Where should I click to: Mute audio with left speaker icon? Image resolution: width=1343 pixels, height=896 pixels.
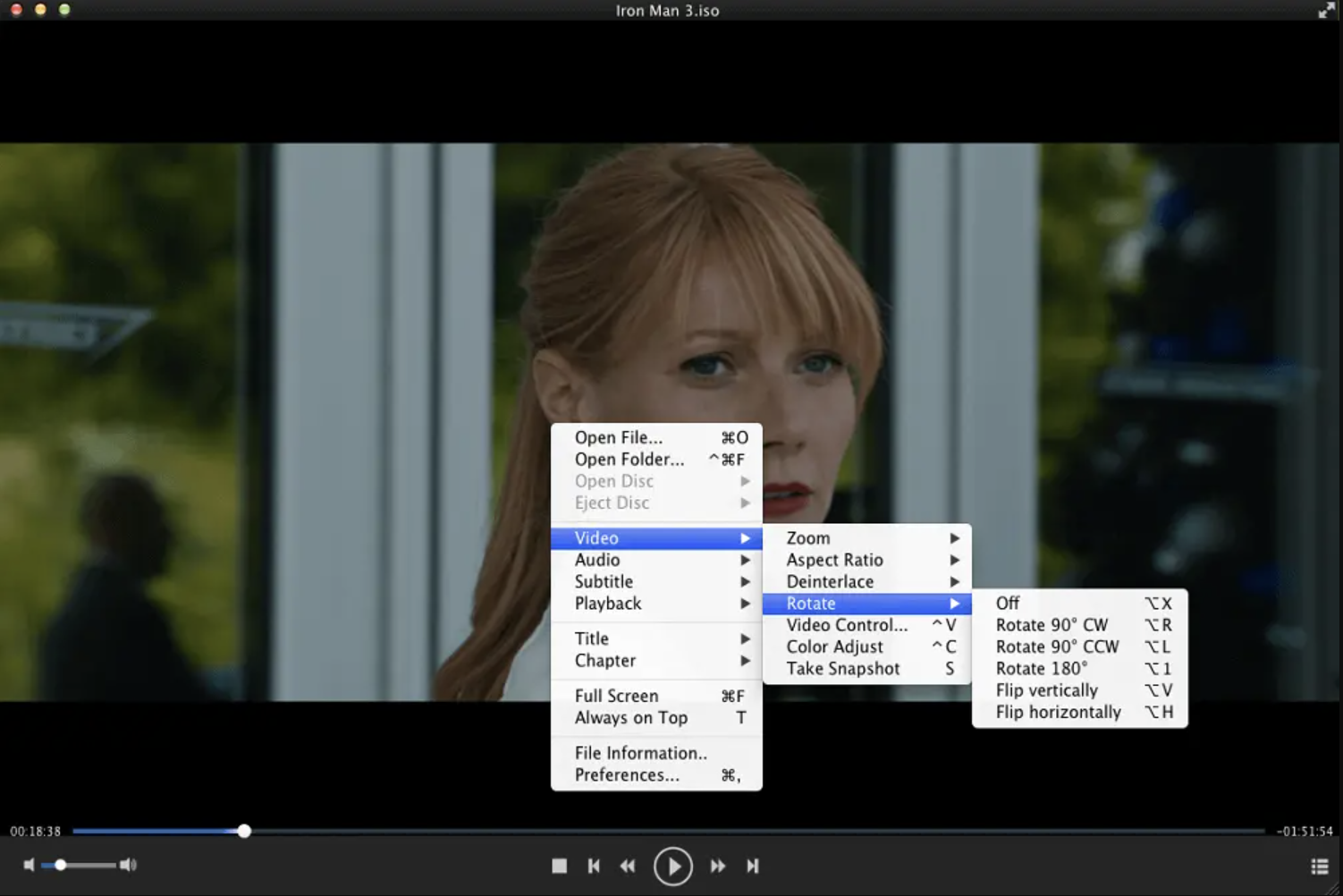pos(29,865)
